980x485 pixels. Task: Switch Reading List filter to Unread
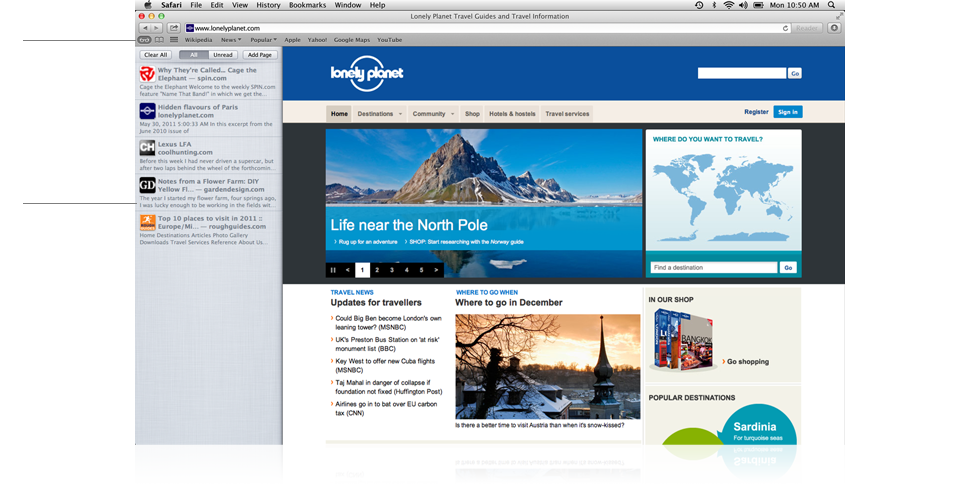click(x=222, y=55)
